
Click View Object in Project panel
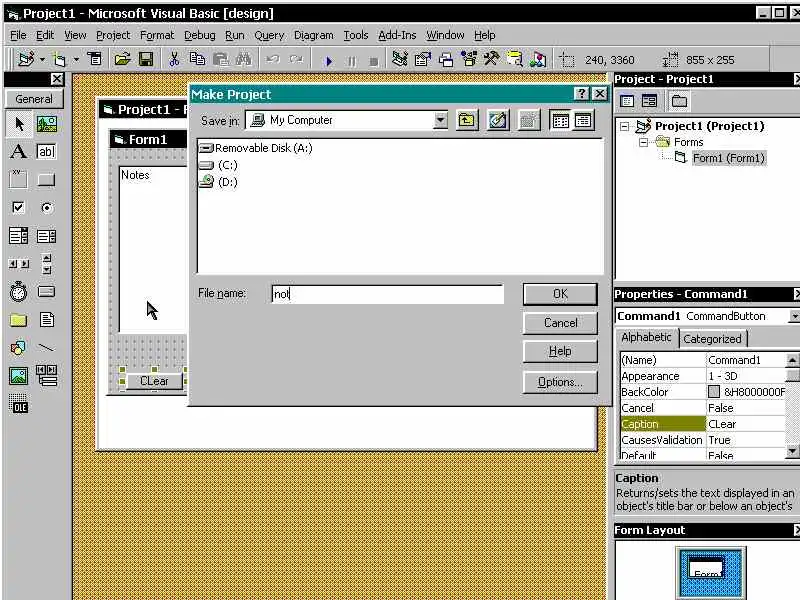point(649,101)
